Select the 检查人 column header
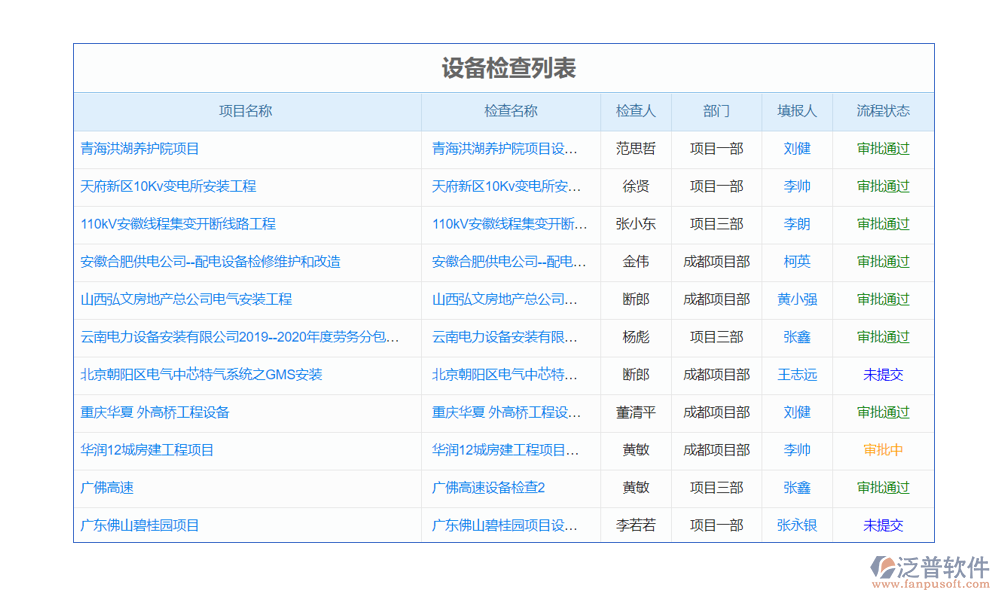1000x600 pixels. coord(637,111)
